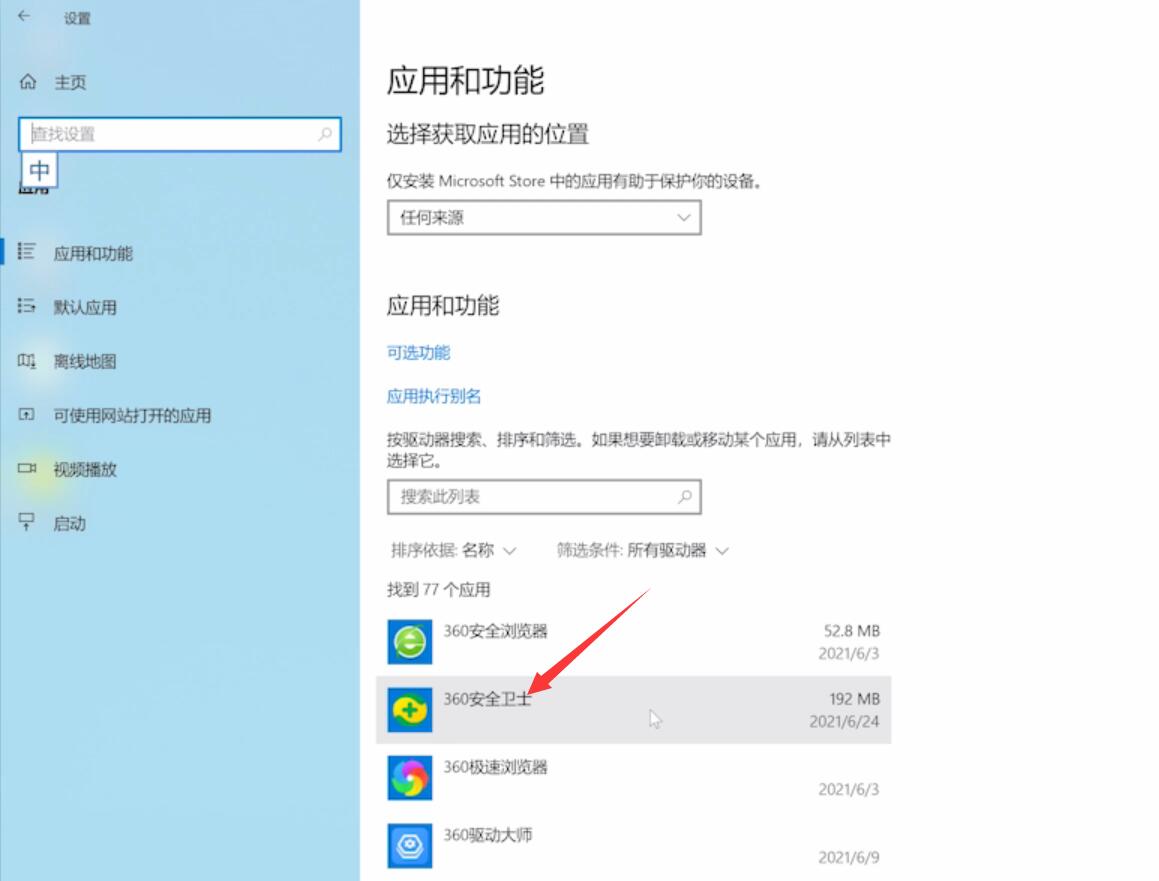Click the 360极速浏览器 app icon
This screenshot has width=1159, height=881.
click(409, 778)
